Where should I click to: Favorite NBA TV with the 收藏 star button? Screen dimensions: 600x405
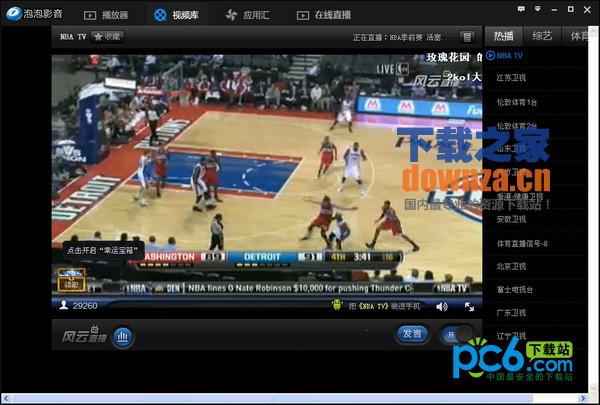tap(108, 37)
